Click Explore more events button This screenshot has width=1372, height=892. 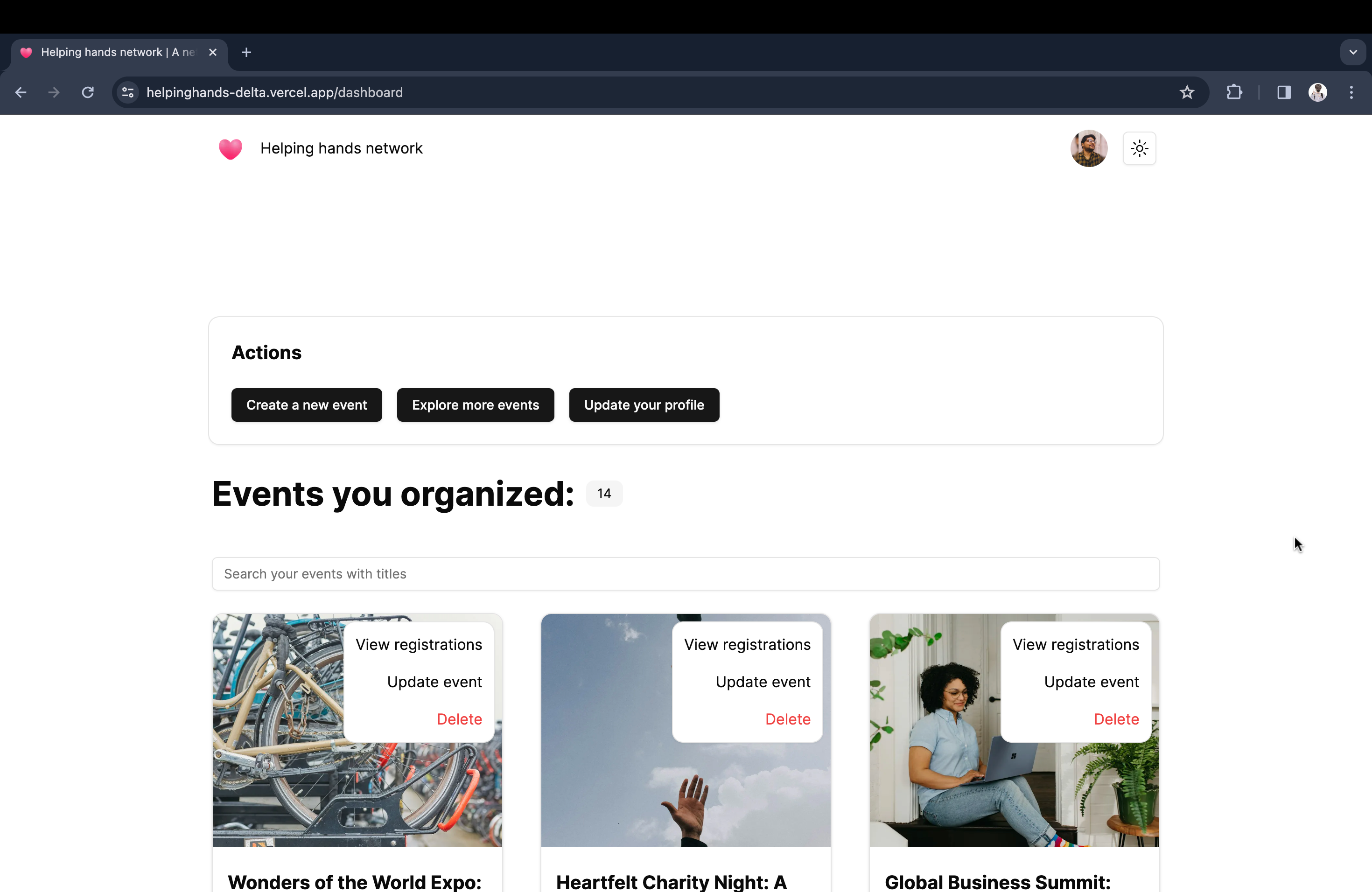(x=475, y=405)
